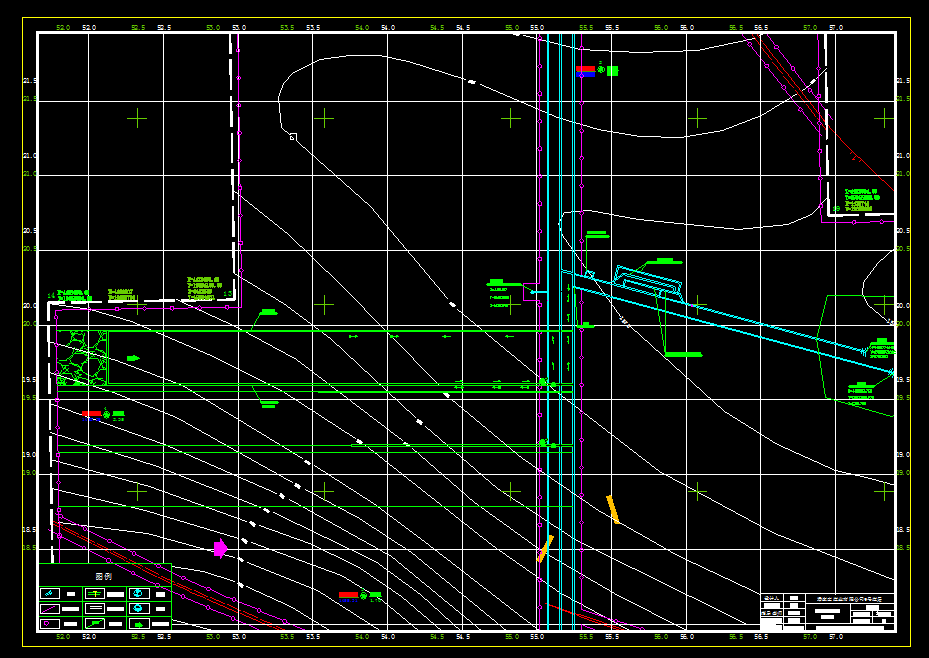Select the orange marker crossing the cyan pipeline
Image resolution: width=929 pixels, height=658 pixels.
coord(544,549)
